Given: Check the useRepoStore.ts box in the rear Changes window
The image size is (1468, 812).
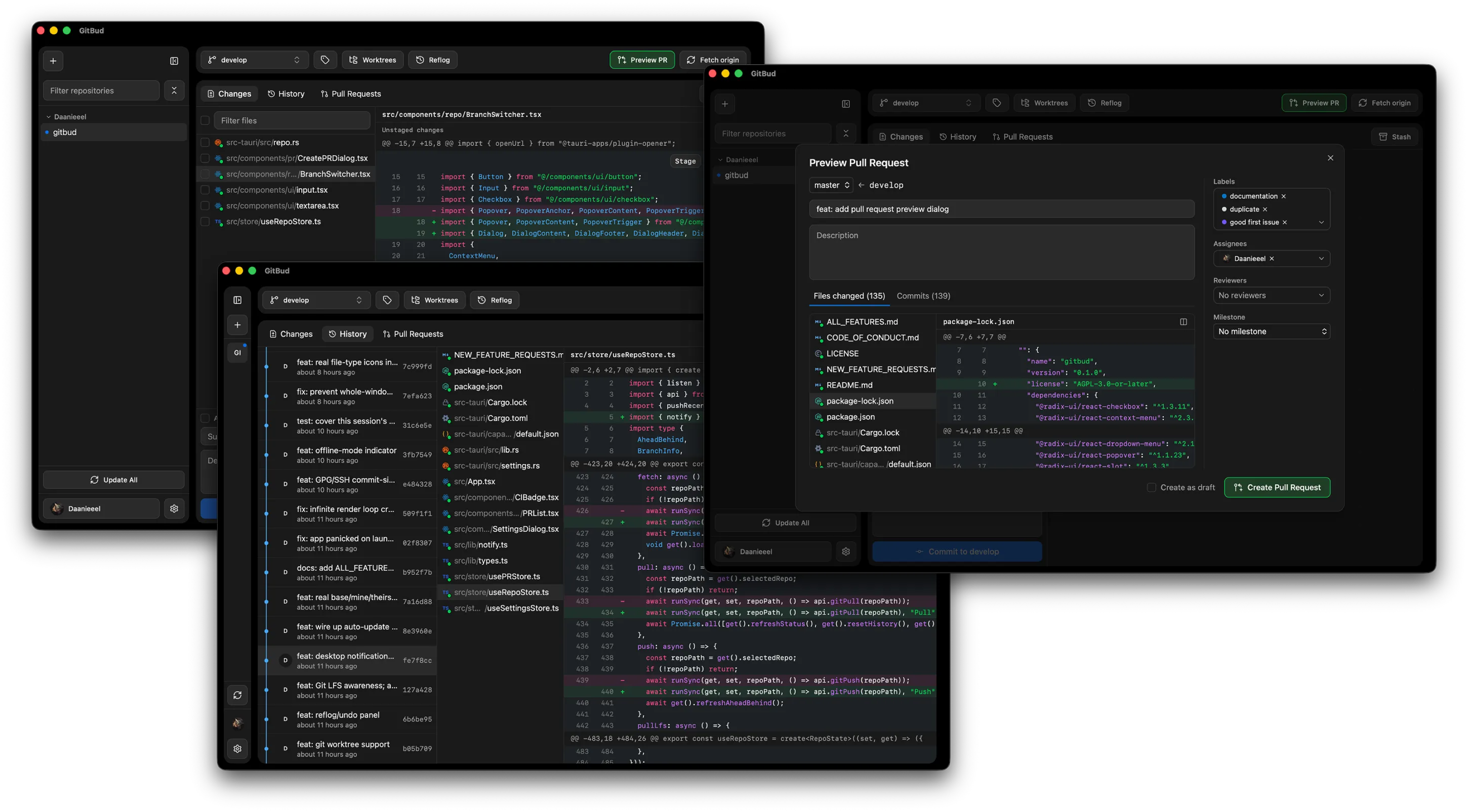Looking at the screenshot, I should pyautogui.click(x=205, y=222).
